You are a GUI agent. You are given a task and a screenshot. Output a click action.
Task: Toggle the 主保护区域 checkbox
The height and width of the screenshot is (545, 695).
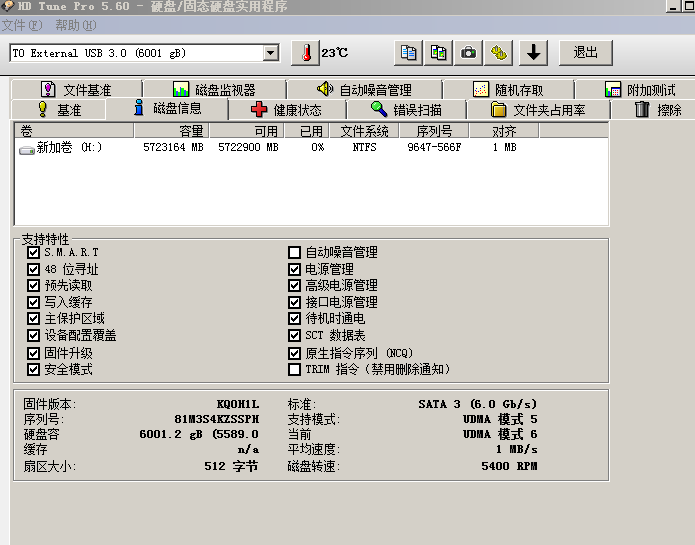coord(33,319)
